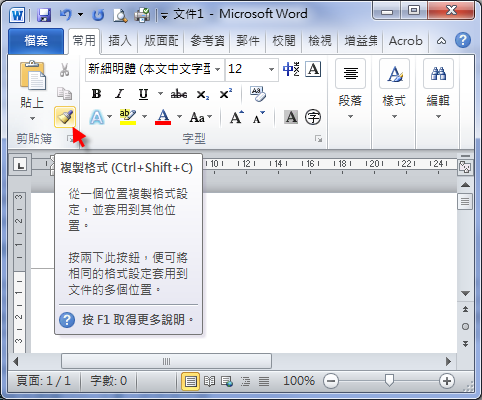The width and height of the screenshot is (482, 400).
Task: Switch to the Insert tab
Action: pos(120,41)
